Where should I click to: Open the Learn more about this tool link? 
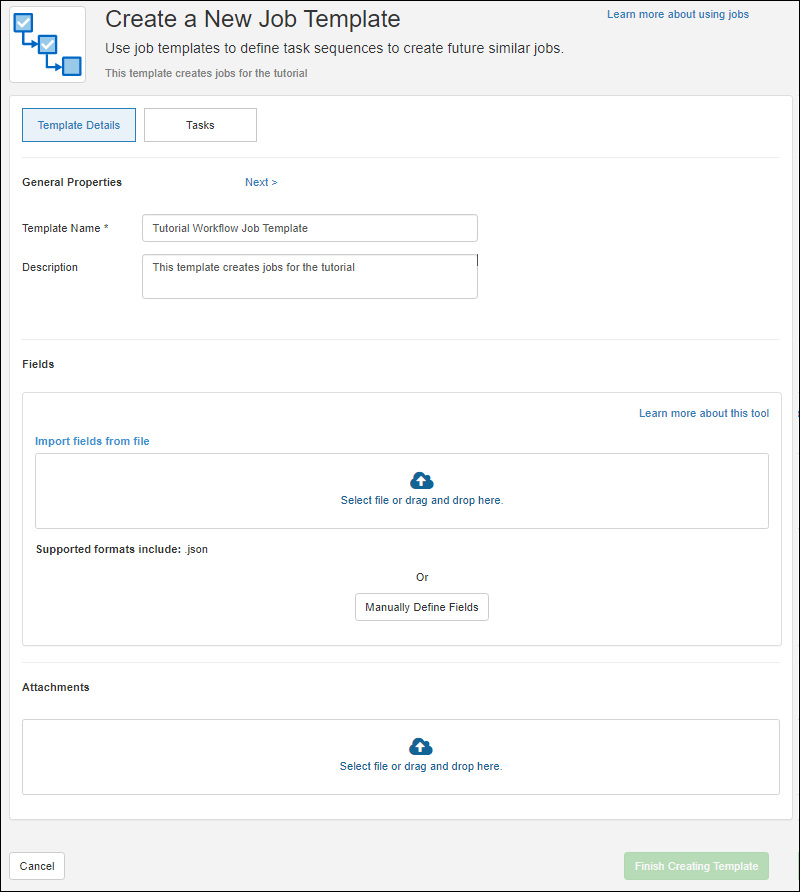click(704, 413)
